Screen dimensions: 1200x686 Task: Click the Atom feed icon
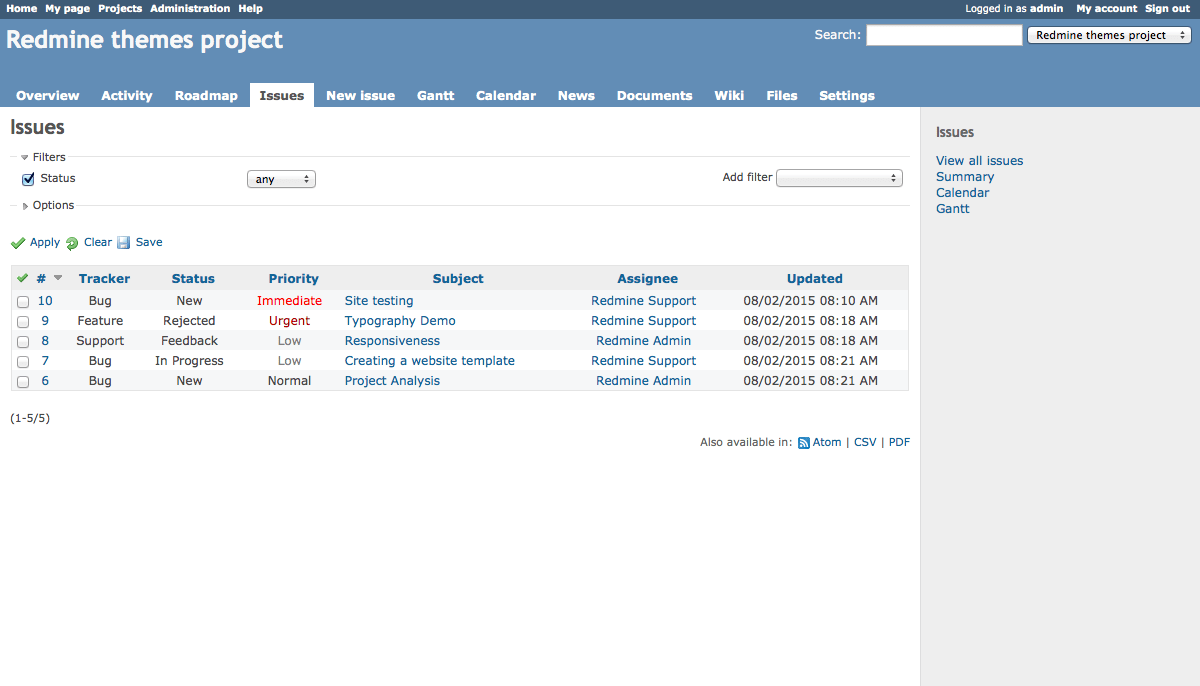coord(804,443)
